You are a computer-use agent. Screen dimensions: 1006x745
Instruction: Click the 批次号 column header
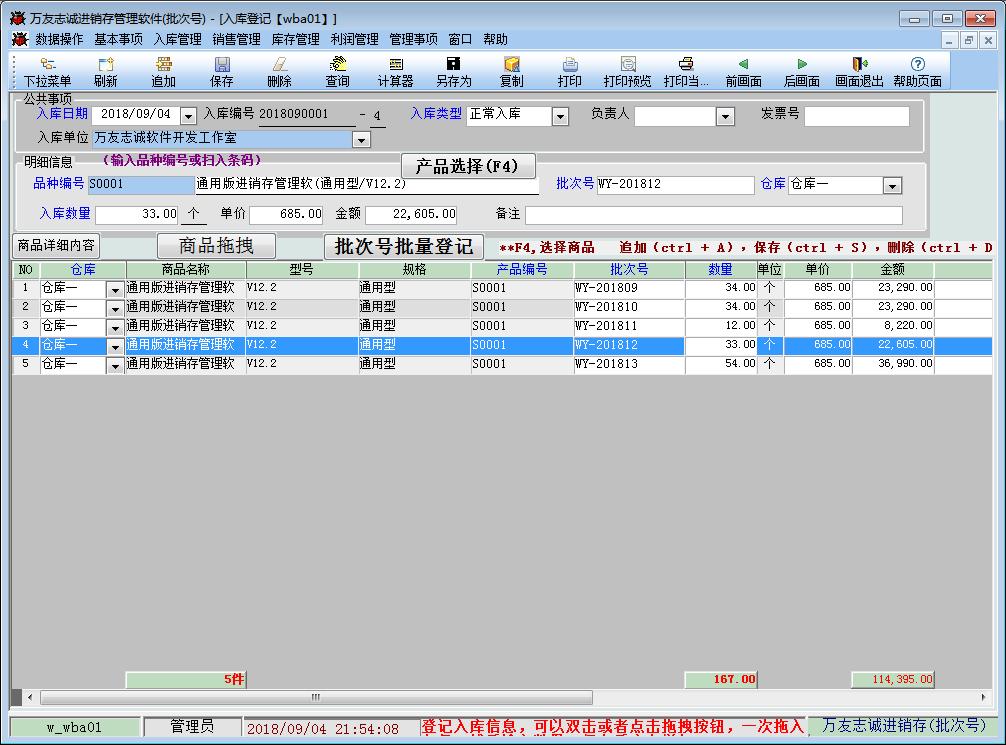629,270
